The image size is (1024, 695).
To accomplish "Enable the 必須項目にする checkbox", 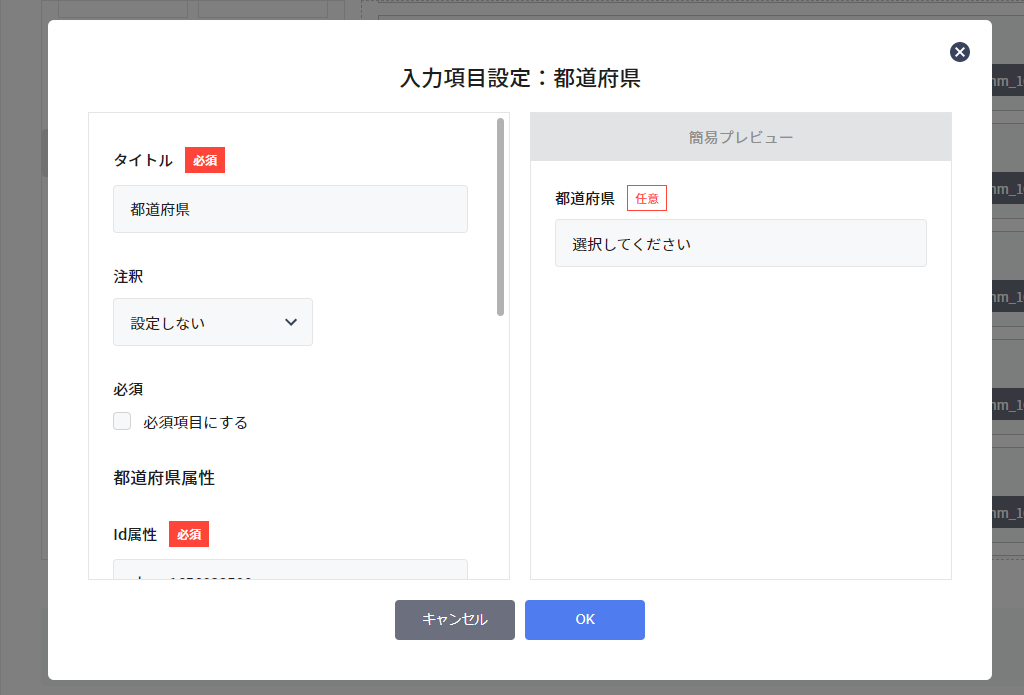I will 122,421.
